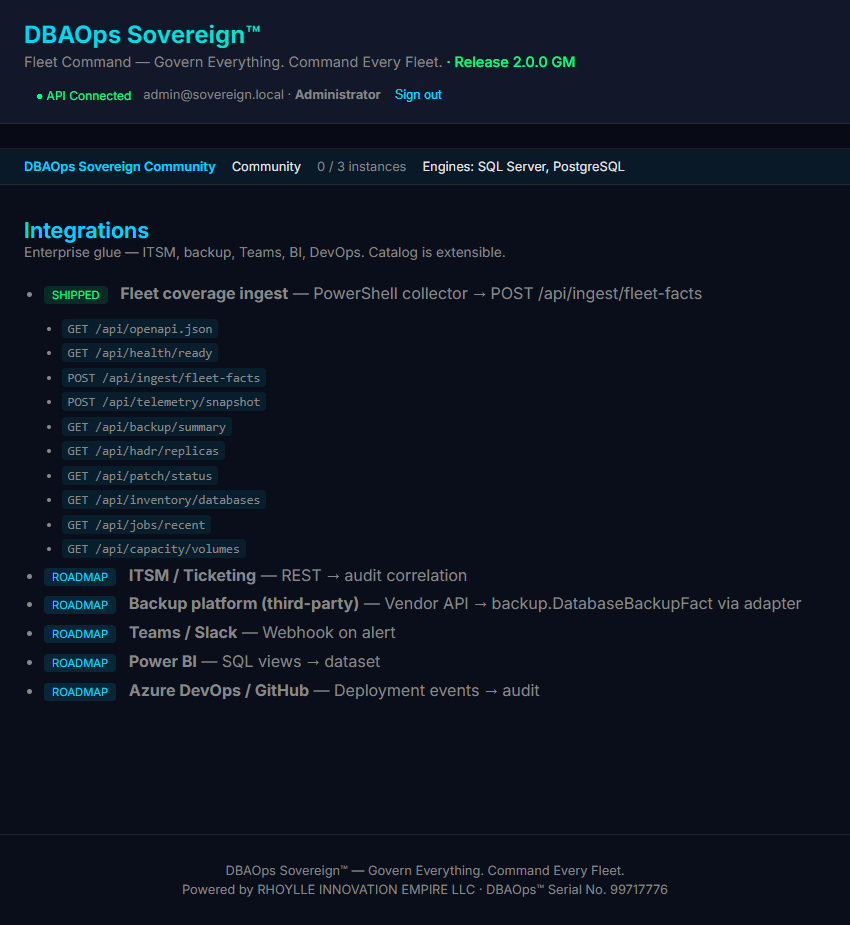Click GET /api/backup/summary endpoint

(147, 427)
